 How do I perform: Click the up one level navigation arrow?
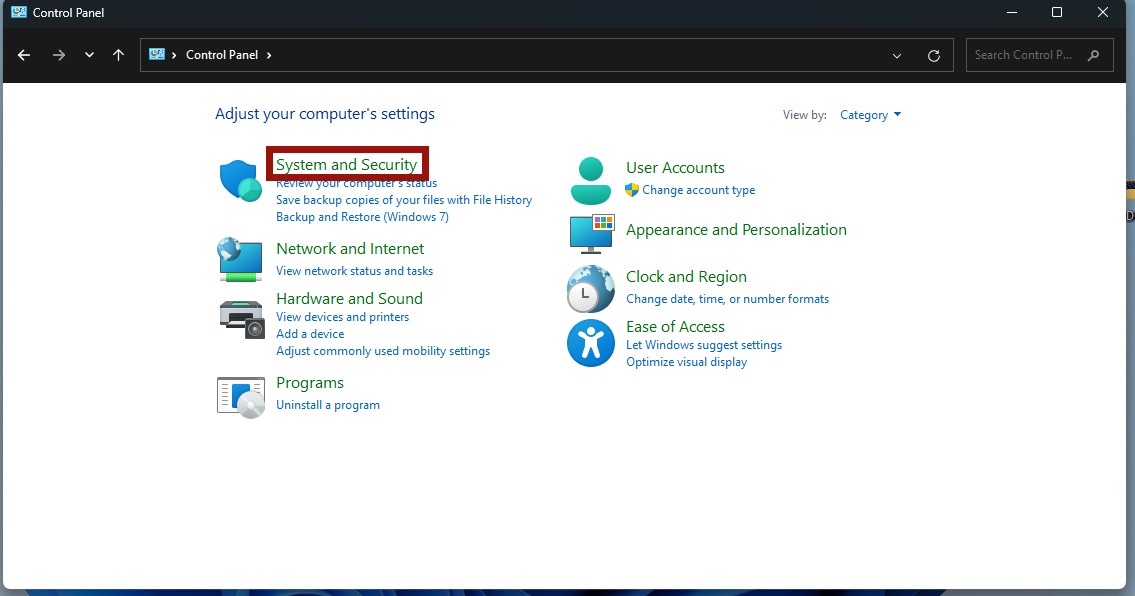tap(117, 55)
